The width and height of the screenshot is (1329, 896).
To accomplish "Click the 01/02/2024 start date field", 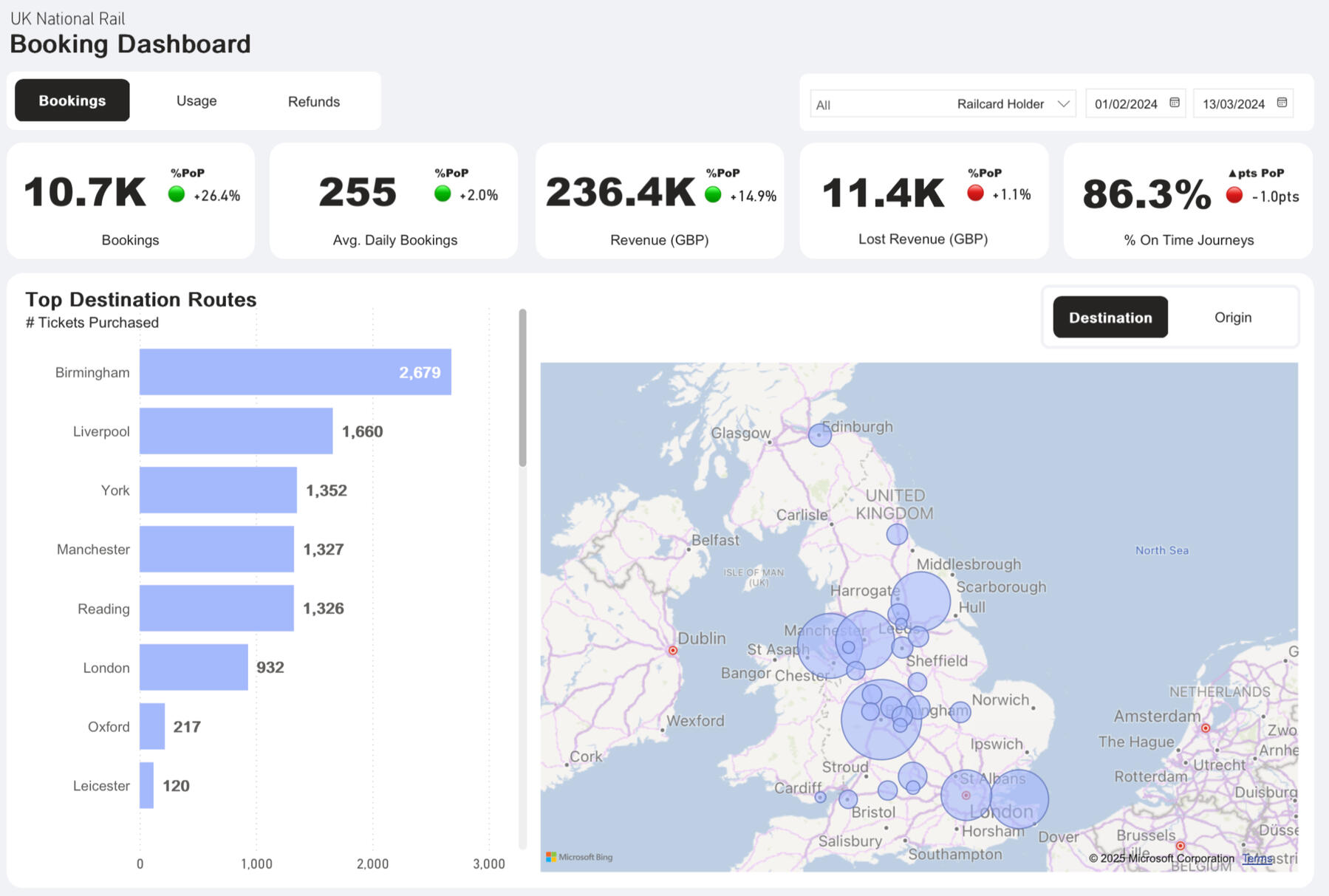I will pyautogui.click(x=1126, y=104).
